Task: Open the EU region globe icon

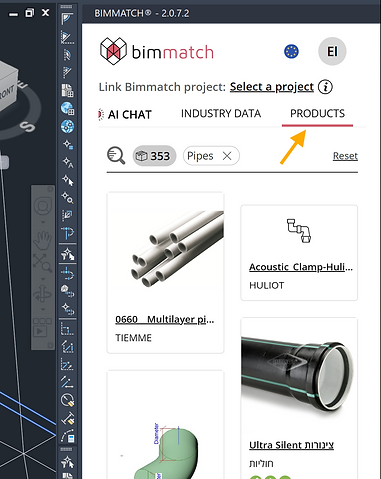Action: coord(291,52)
